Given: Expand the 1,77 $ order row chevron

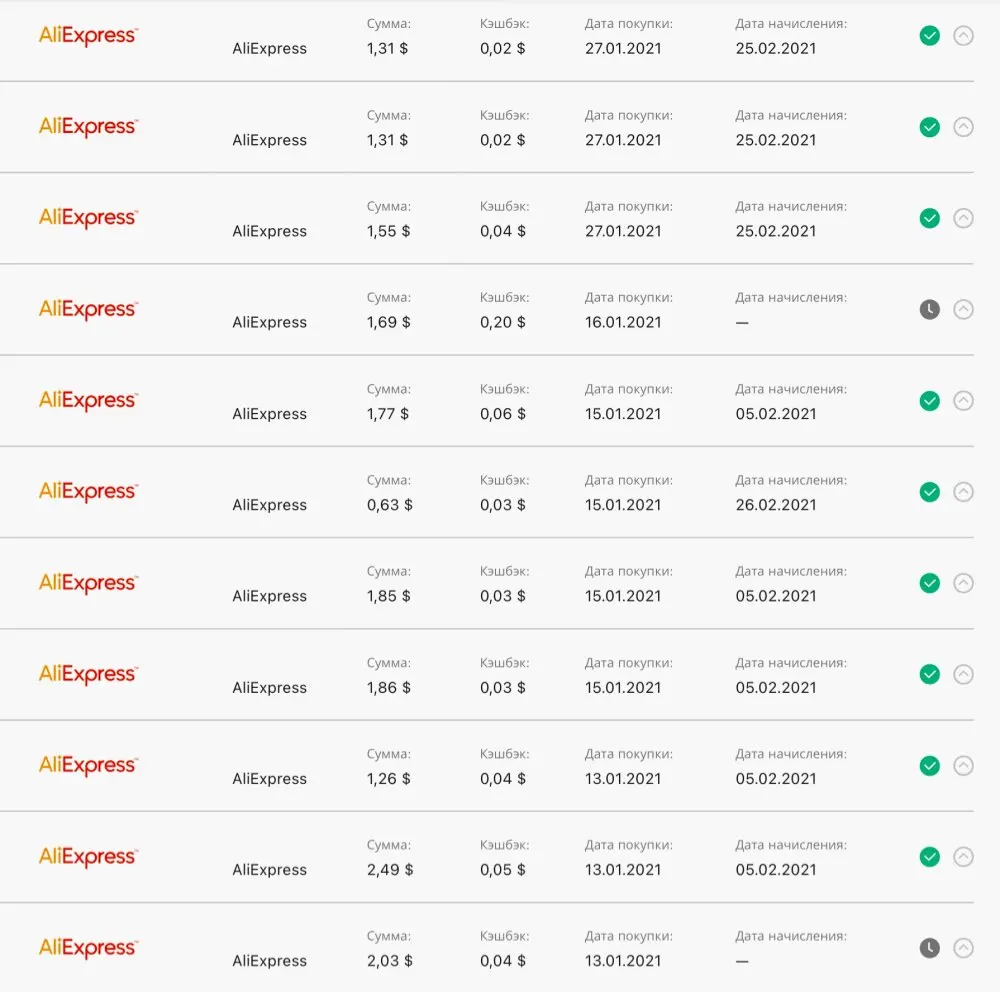Looking at the screenshot, I should click(963, 401).
